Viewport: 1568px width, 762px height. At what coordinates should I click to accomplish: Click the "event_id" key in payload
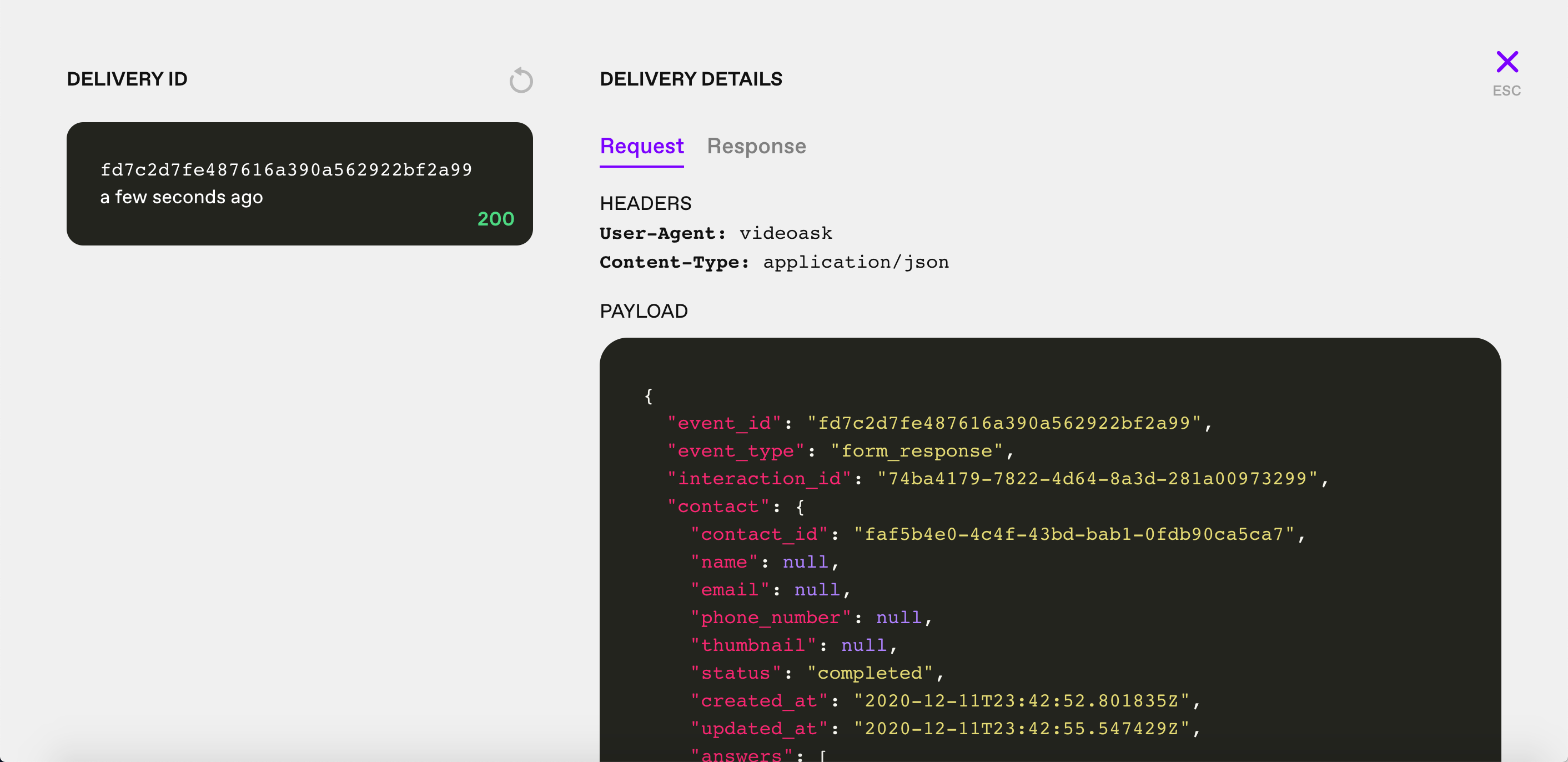723,423
